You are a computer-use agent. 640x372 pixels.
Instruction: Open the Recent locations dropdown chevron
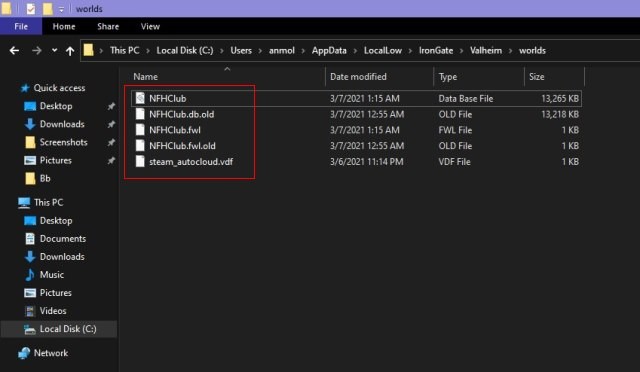54,50
